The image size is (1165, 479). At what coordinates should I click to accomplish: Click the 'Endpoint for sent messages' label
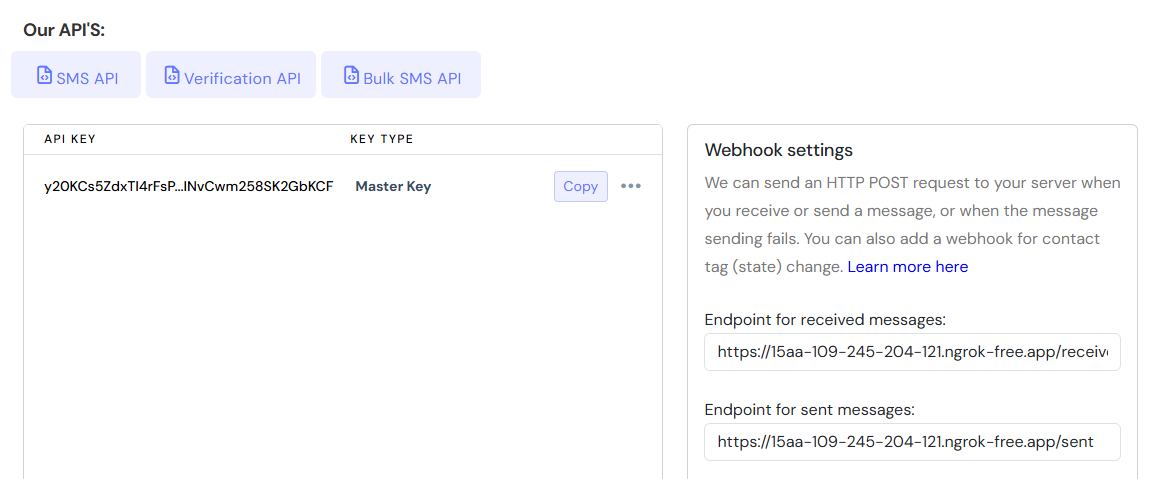809,409
